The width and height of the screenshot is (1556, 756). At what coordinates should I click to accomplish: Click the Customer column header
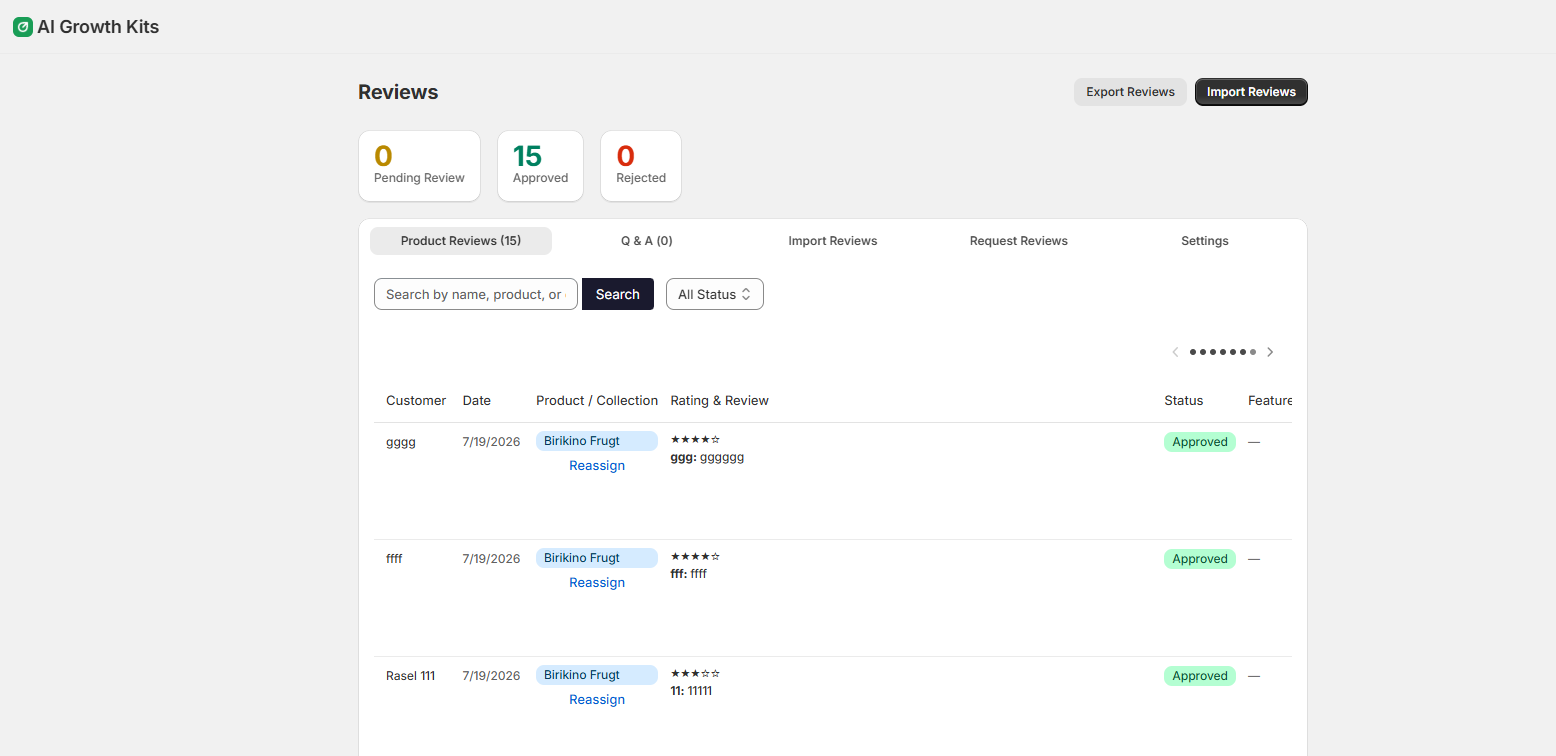pyautogui.click(x=416, y=401)
